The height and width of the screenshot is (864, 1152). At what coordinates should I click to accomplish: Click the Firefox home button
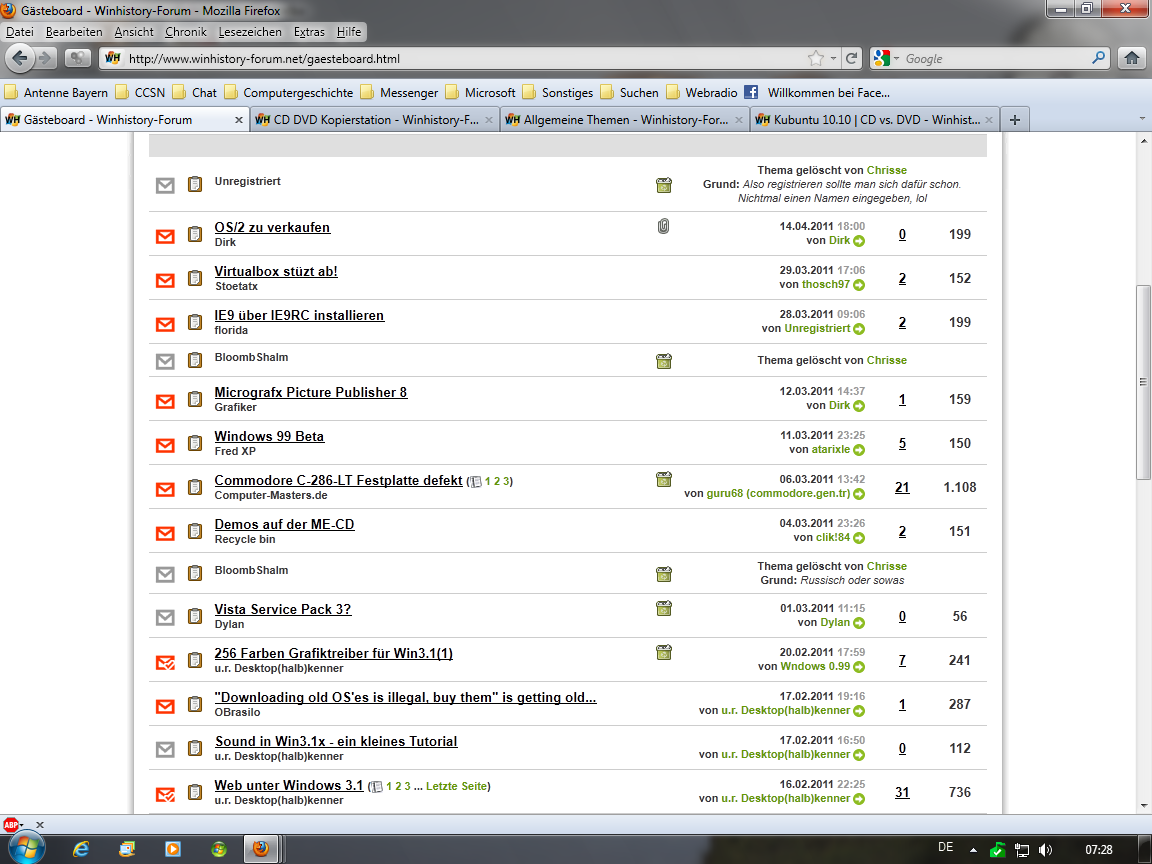1131,58
